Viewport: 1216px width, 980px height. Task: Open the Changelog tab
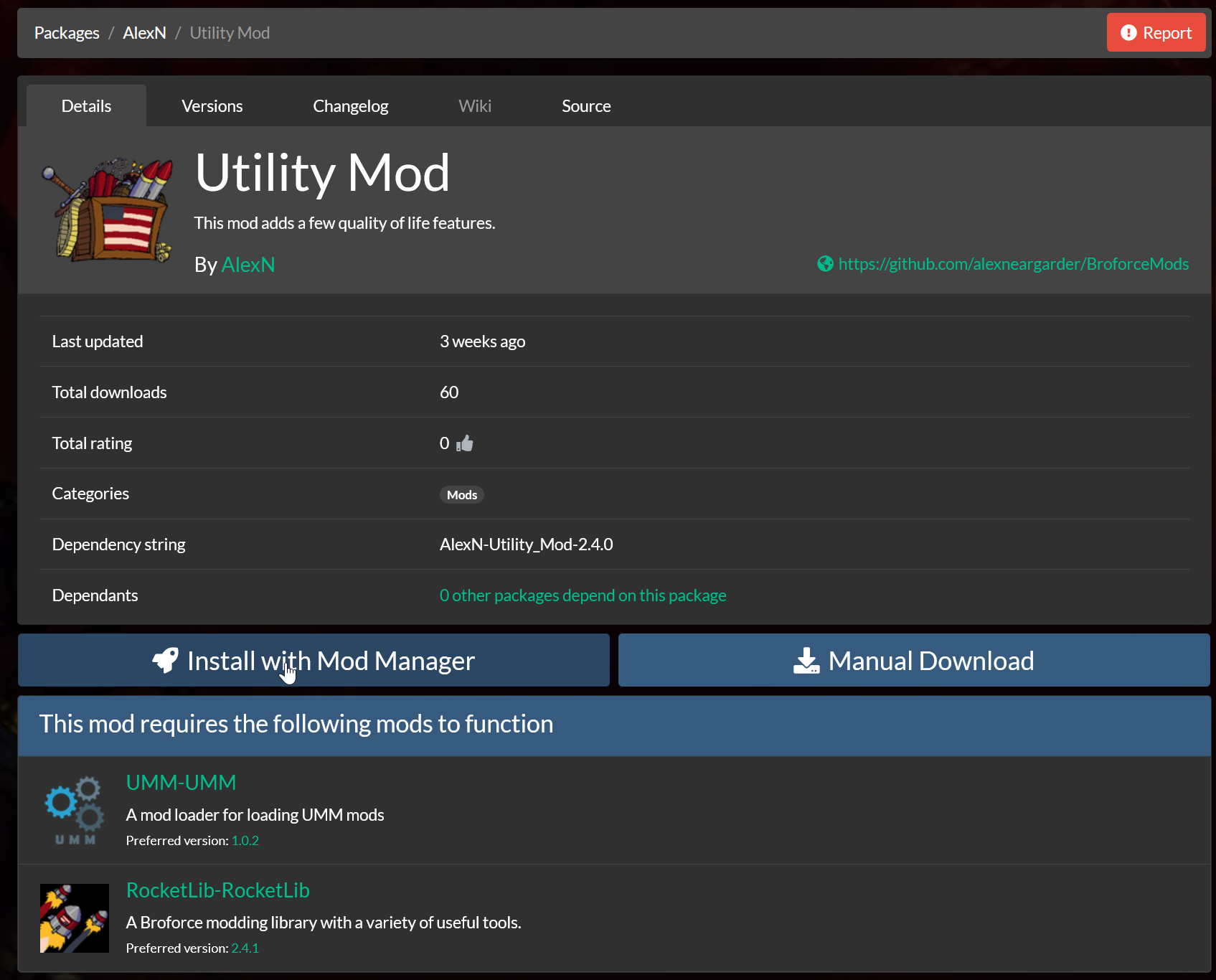[351, 106]
